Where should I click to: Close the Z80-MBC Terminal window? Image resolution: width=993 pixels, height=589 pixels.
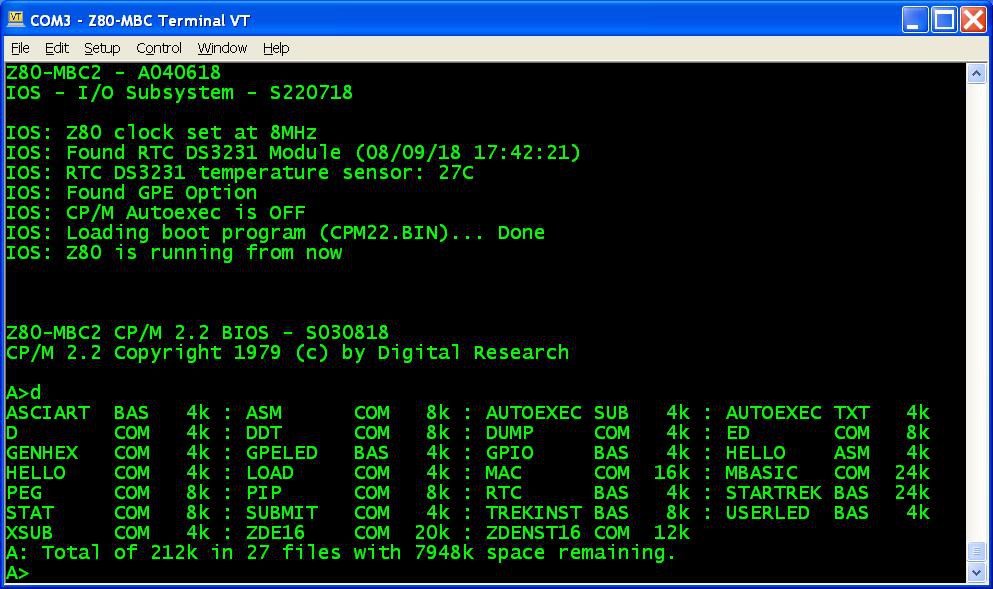coord(973,20)
